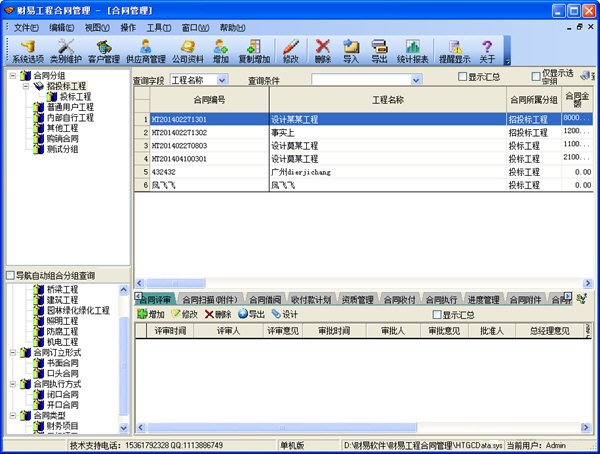Viewport: 600px width, 454px height.
Task: Open the 工具 menu
Action: click(x=159, y=28)
